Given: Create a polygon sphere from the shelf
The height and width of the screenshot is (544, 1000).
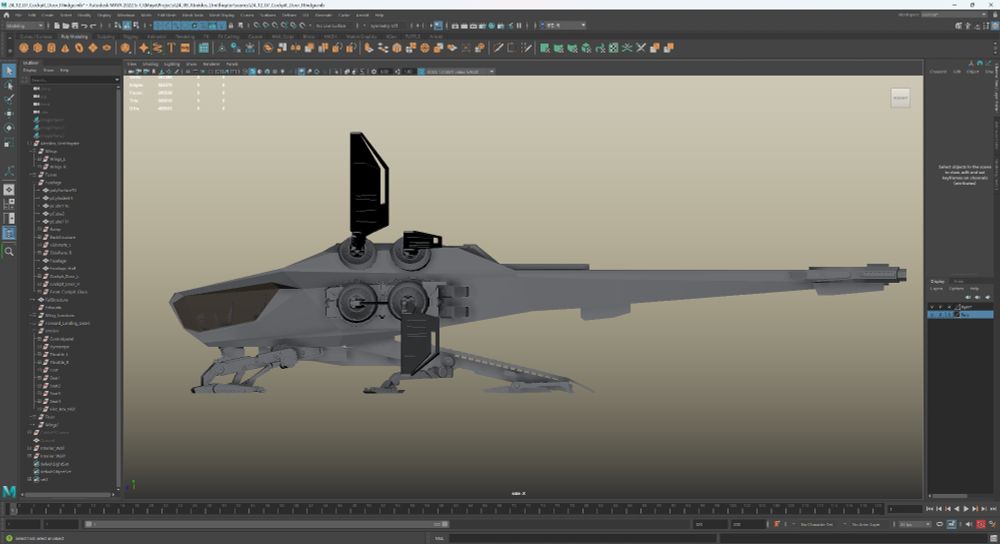Looking at the screenshot, I should tap(24, 47).
